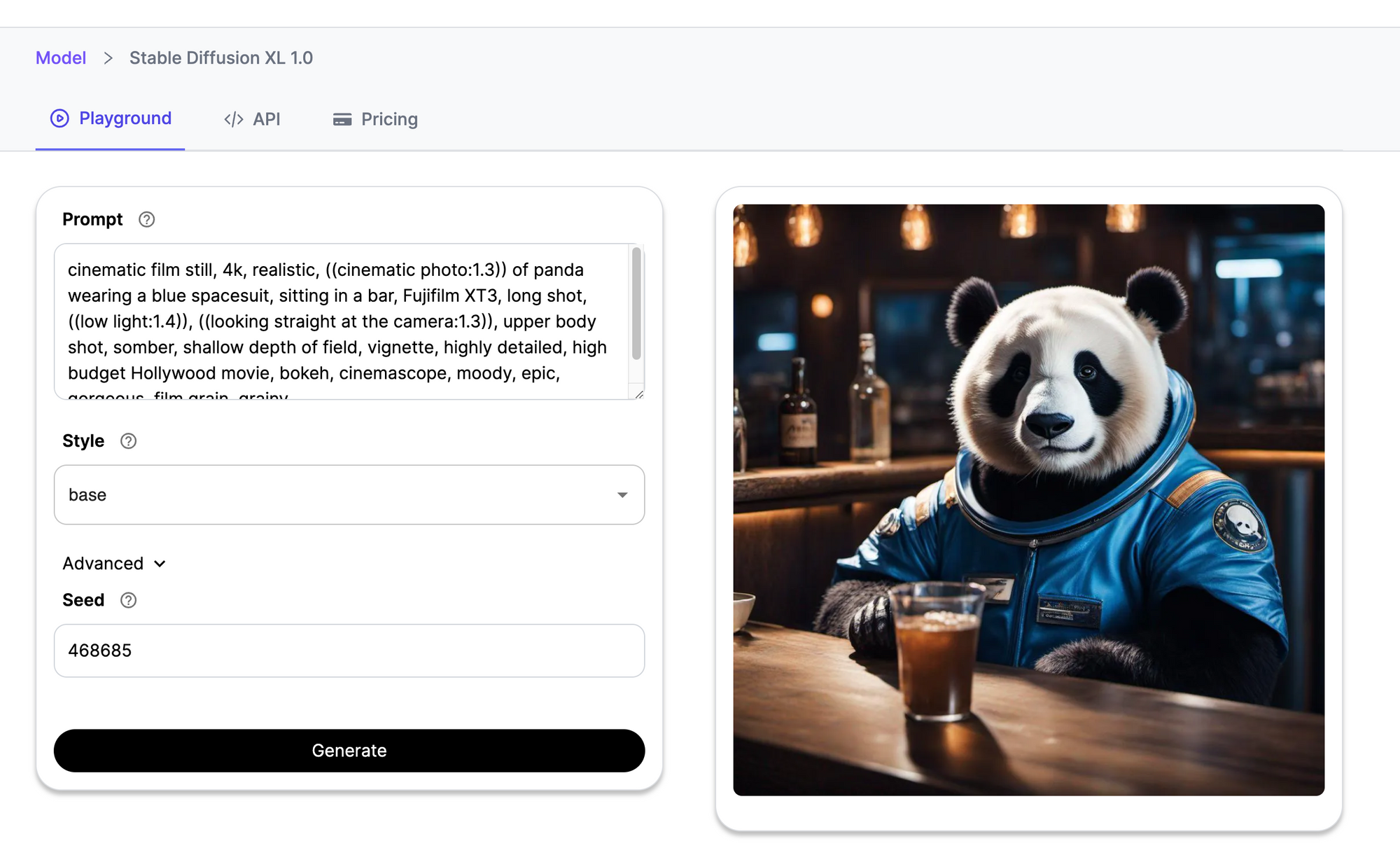
Task: Click the Style help question icon
Action: click(x=128, y=441)
